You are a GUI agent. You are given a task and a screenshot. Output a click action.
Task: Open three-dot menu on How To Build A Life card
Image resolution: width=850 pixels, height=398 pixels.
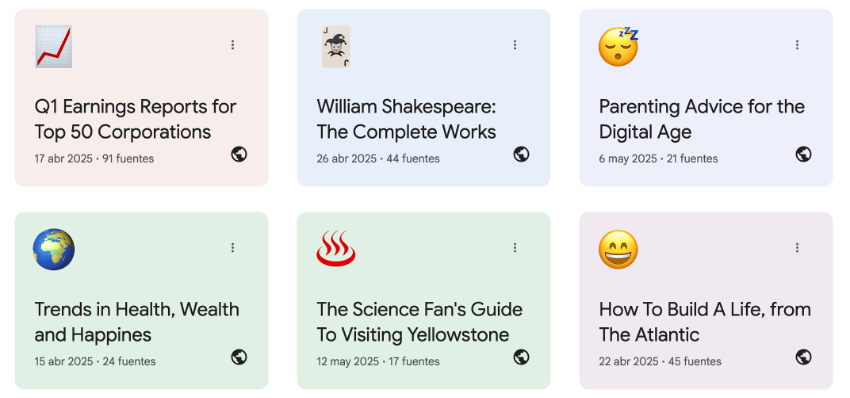797,248
